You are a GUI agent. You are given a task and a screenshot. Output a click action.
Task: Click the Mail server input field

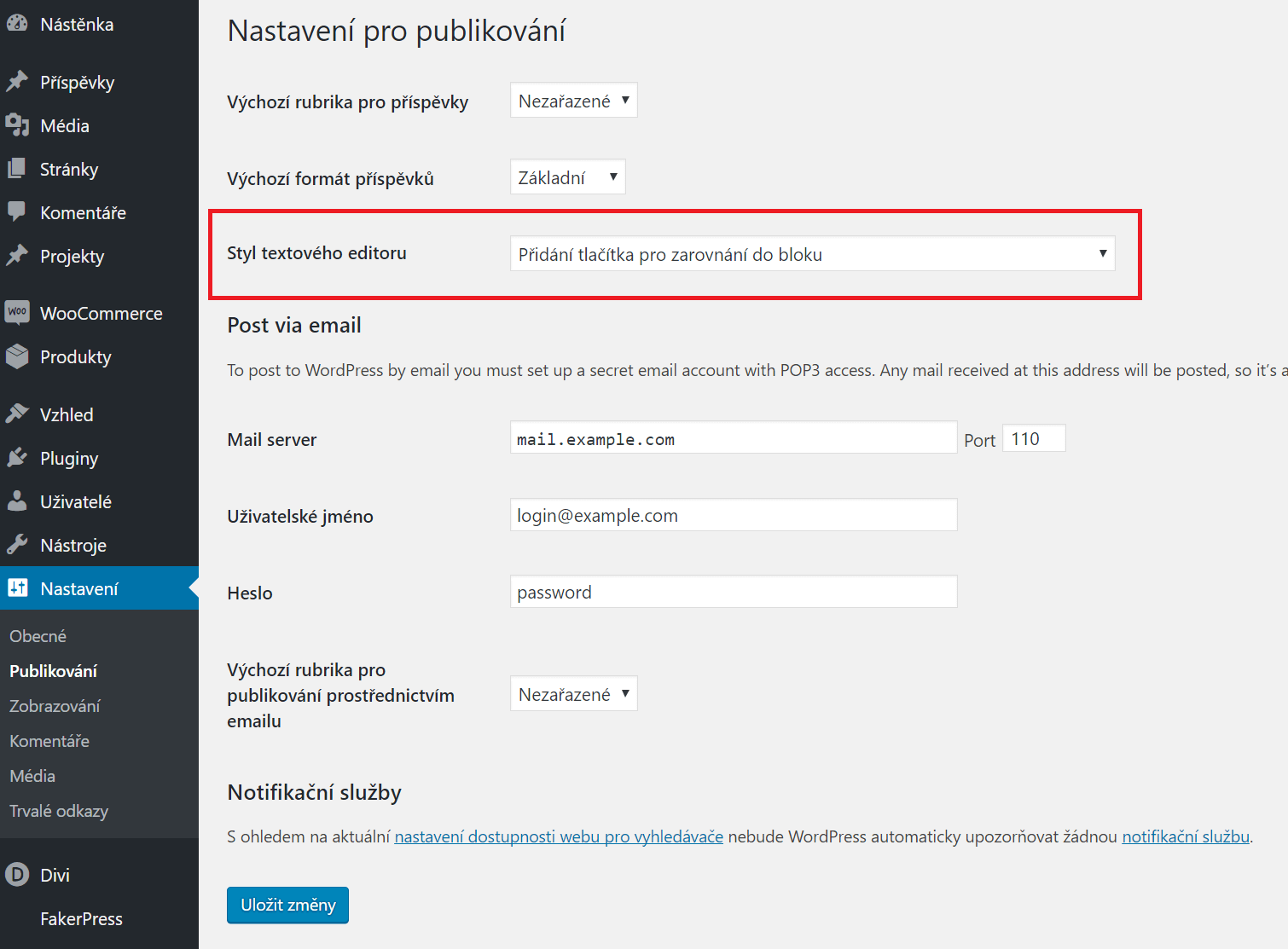[x=734, y=437]
